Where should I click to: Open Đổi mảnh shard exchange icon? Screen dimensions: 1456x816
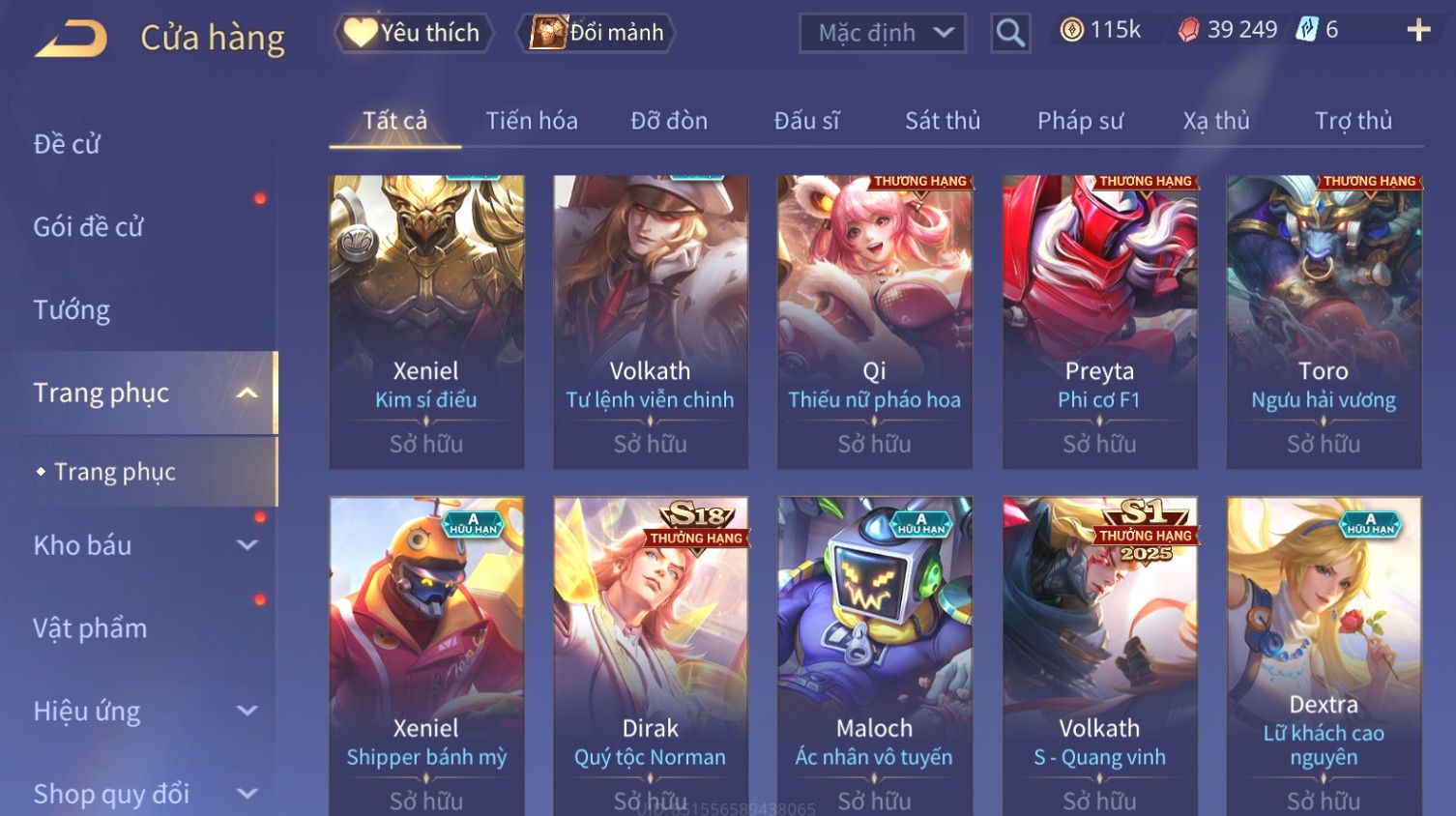point(547,33)
